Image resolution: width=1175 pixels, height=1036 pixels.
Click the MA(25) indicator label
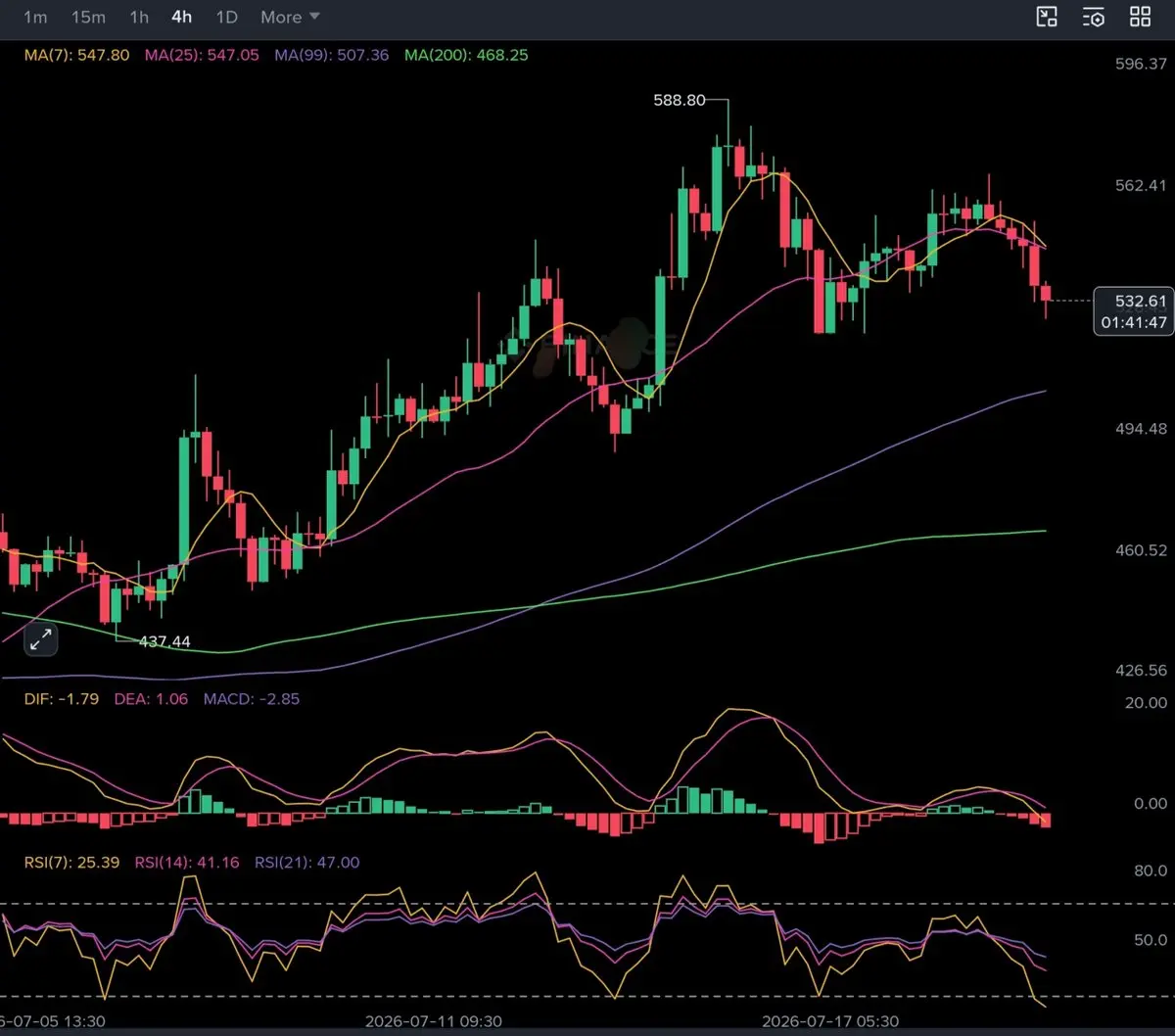click(202, 55)
